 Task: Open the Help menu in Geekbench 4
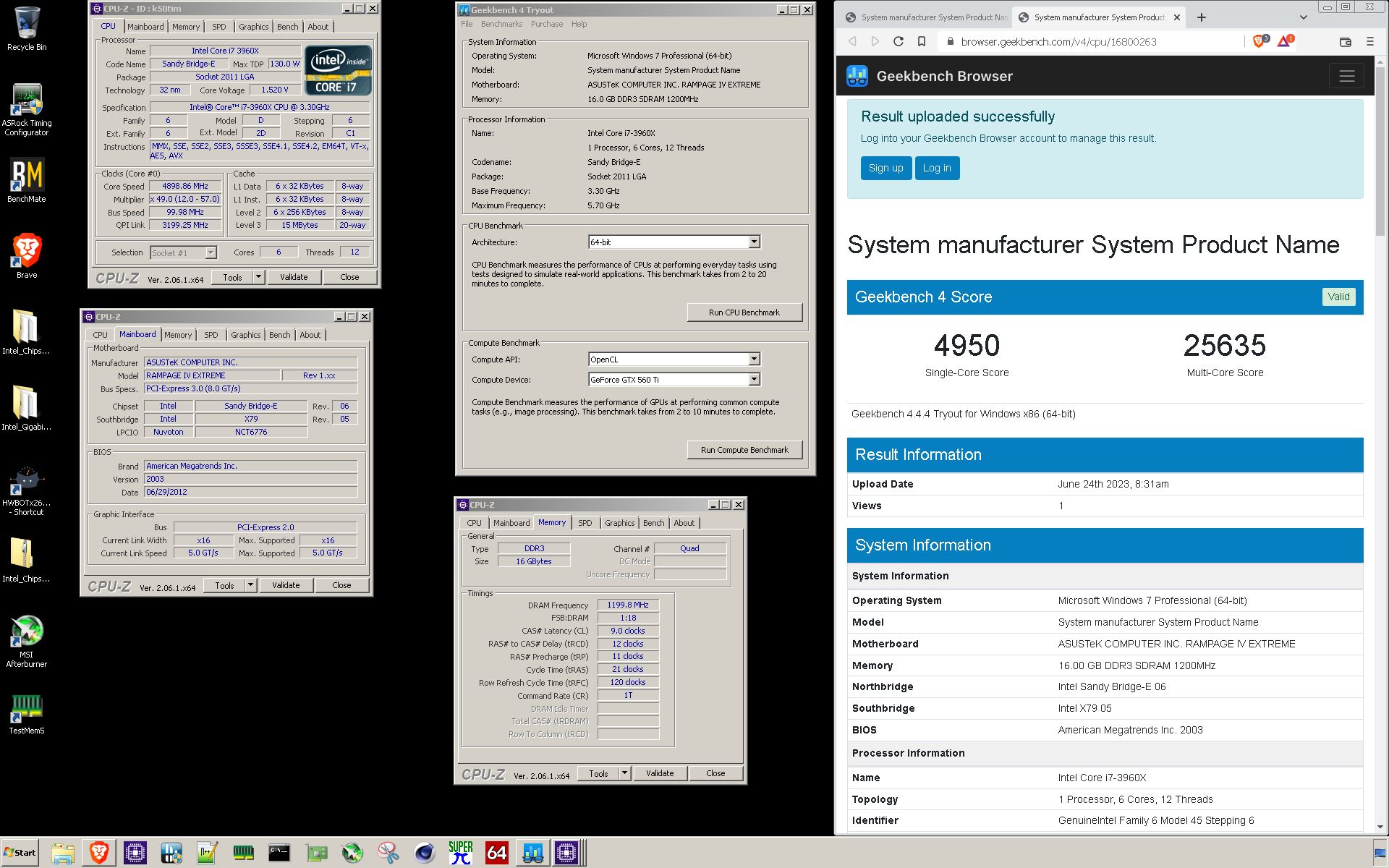(x=579, y=24)
